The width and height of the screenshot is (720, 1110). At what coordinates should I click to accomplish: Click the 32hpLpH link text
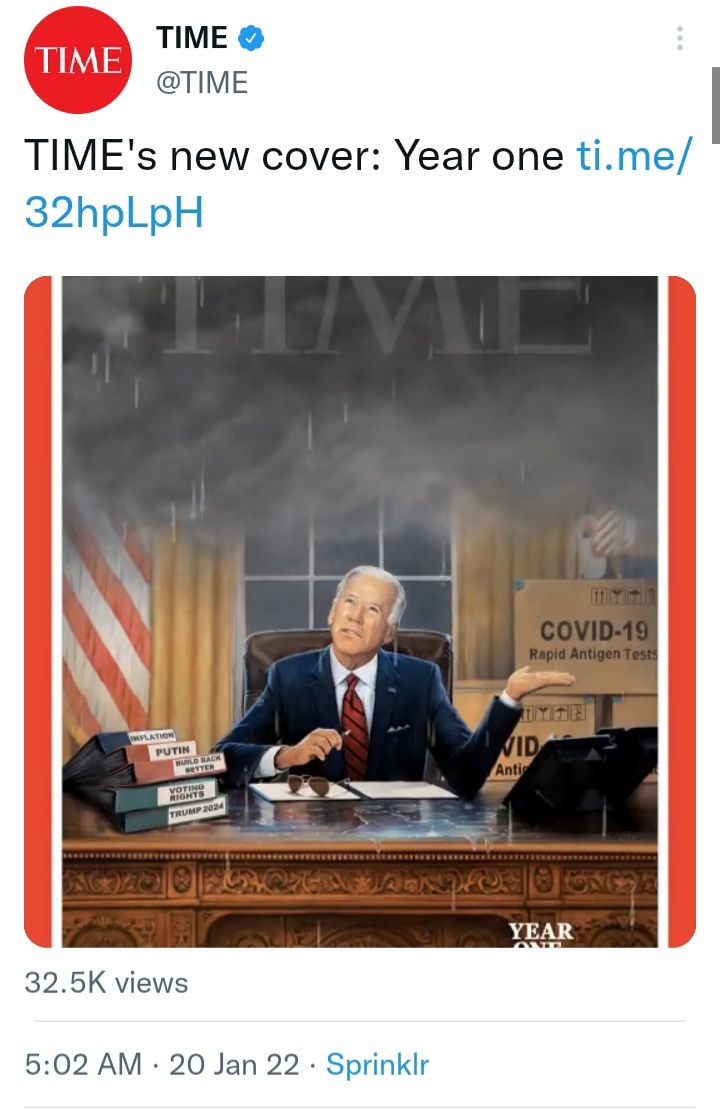coord(114,212)
